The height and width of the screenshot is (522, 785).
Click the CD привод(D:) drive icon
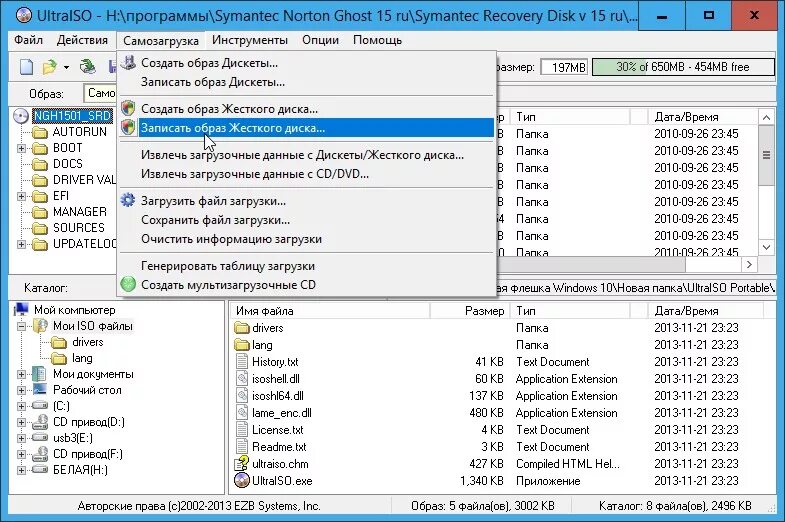pyautogui.click(x=40, y=422)
